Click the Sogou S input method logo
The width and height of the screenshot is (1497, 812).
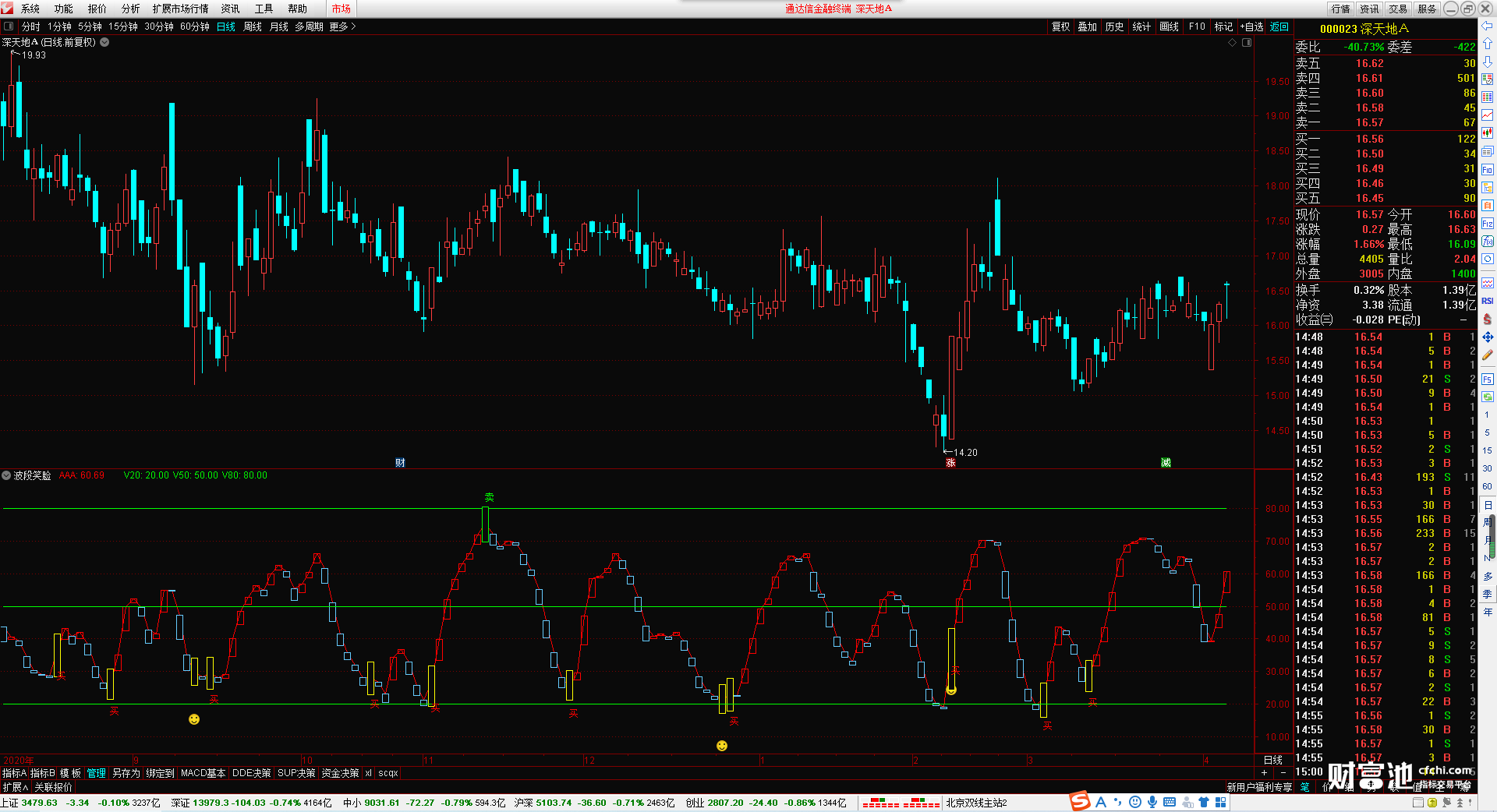1080,801
